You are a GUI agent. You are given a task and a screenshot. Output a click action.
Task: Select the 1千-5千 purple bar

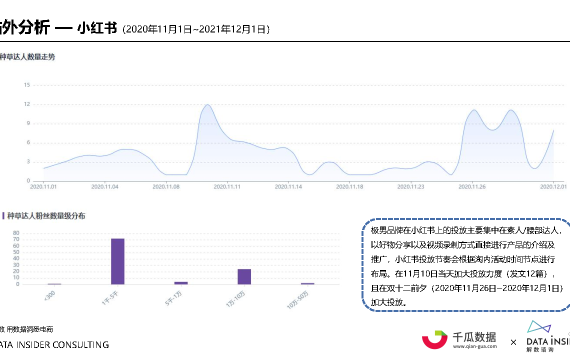(117, 261)
